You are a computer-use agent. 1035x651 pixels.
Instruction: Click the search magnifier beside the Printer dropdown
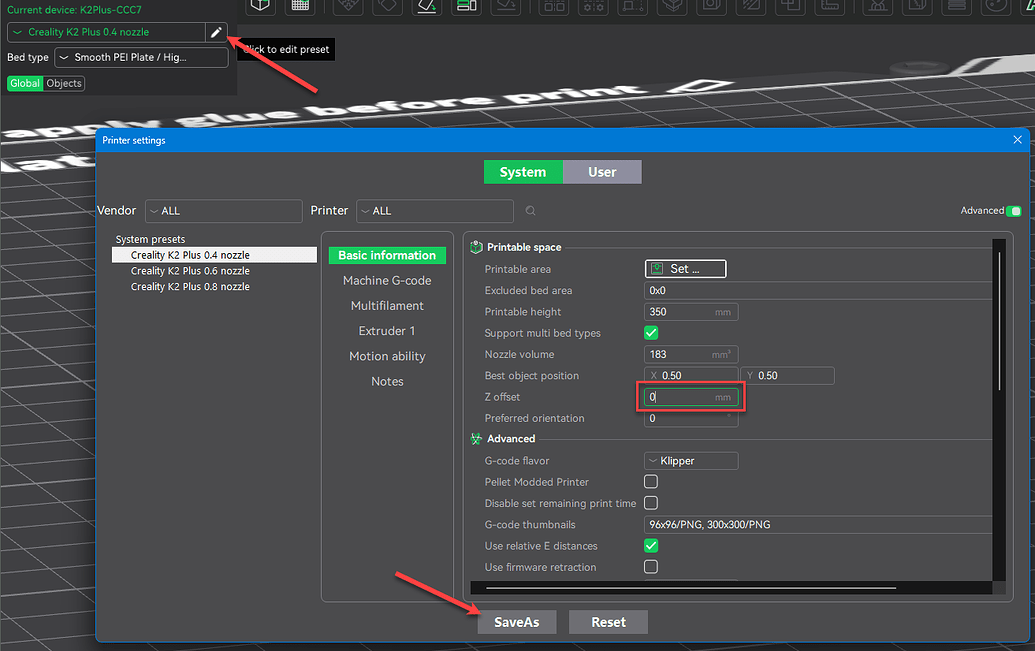(530, 211)
